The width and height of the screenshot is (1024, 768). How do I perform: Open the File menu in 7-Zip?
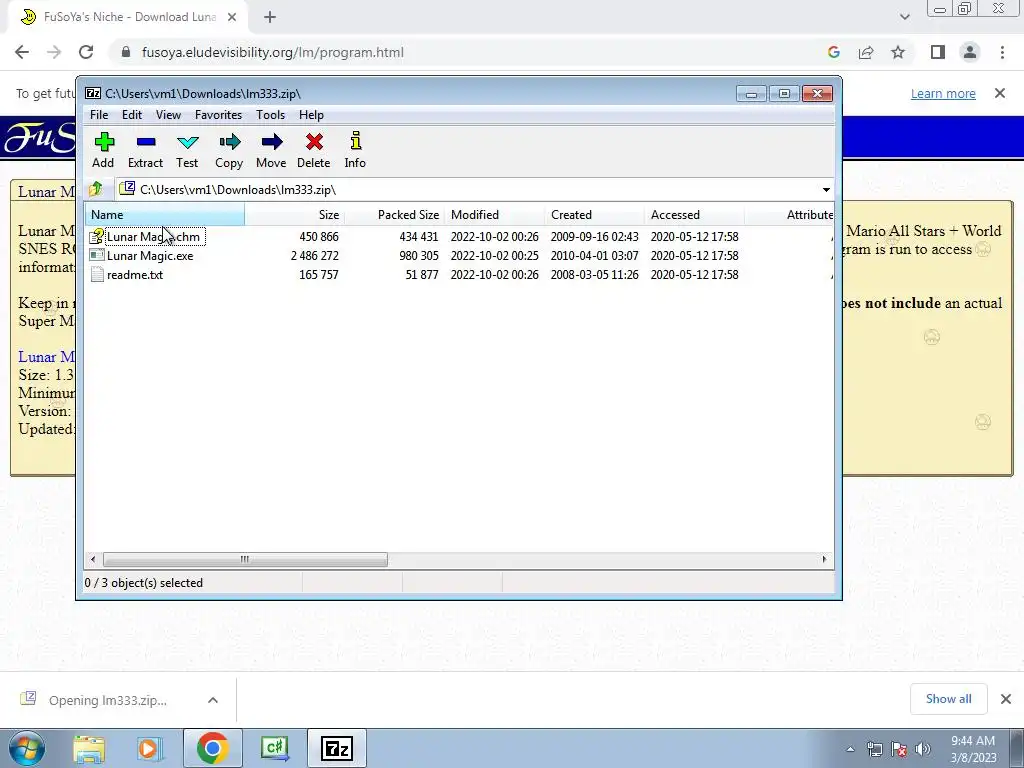[99, 115]
